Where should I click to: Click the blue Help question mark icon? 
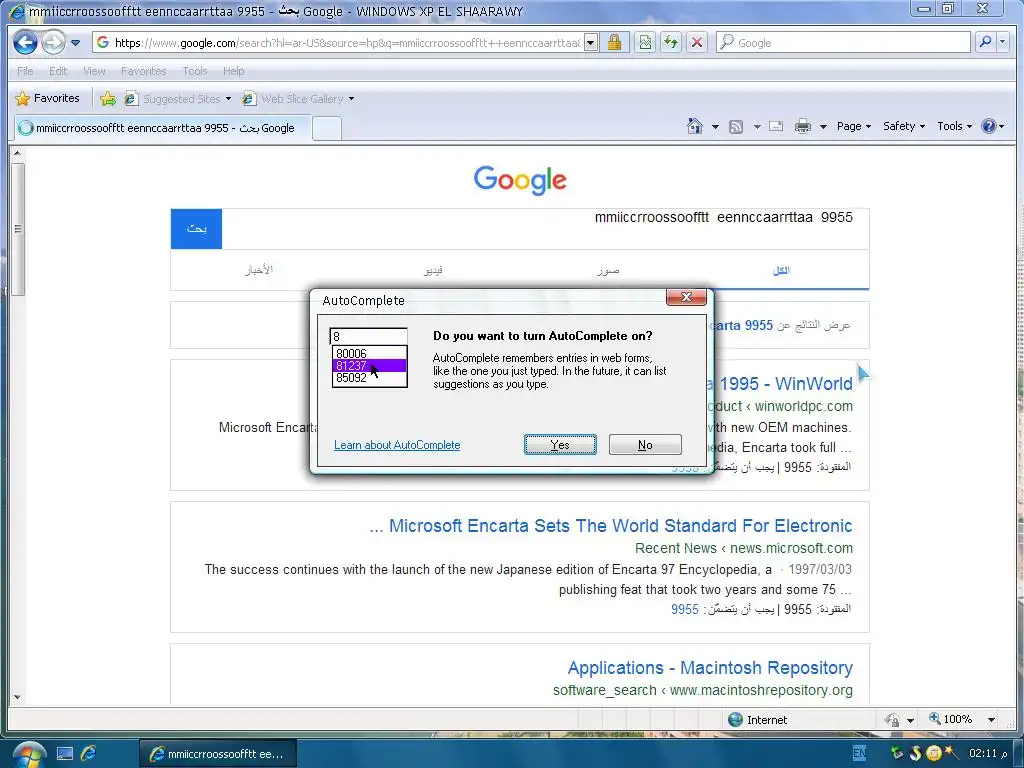(989, 126)
